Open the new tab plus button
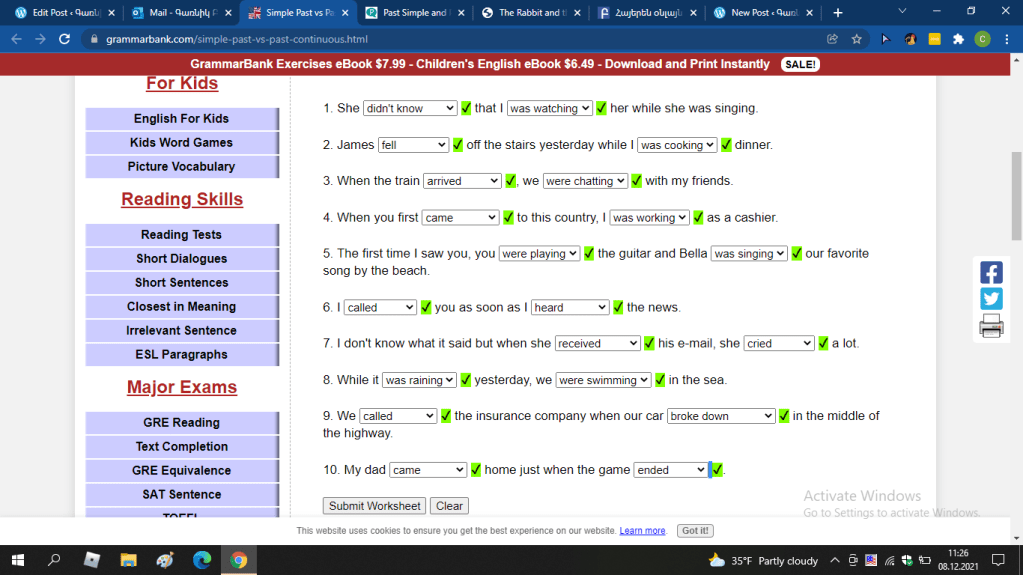Viewport: 1023px width, 575px height. point(838,13)
